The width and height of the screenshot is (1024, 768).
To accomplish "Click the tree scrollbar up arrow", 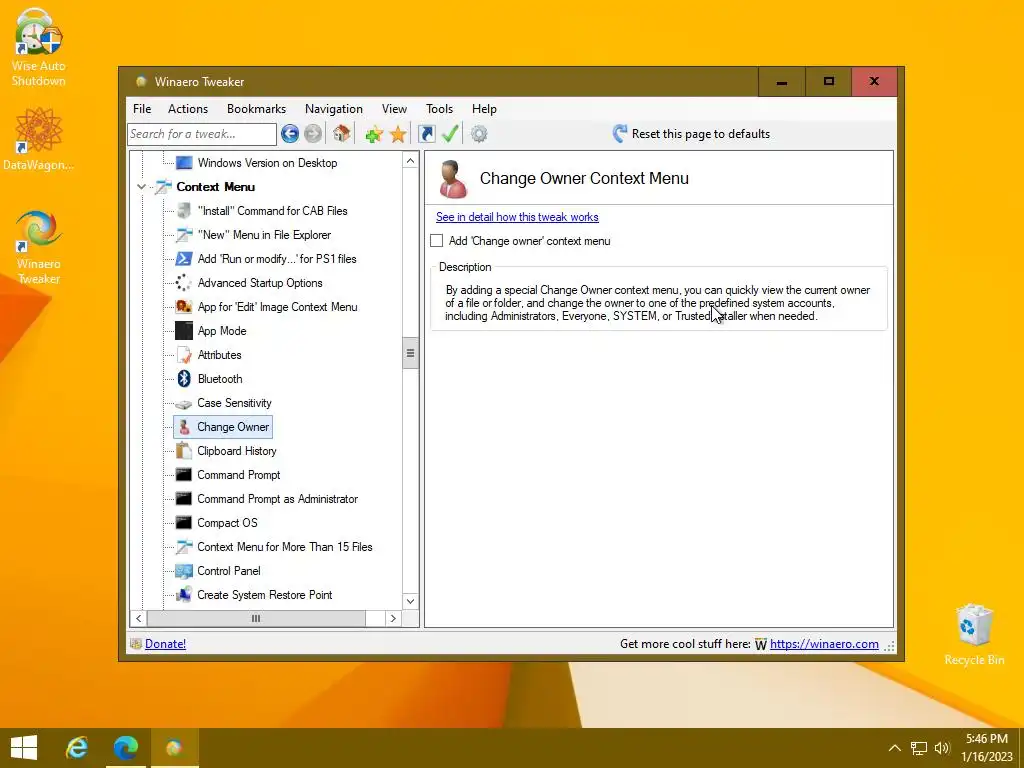I will coord(410,161).
